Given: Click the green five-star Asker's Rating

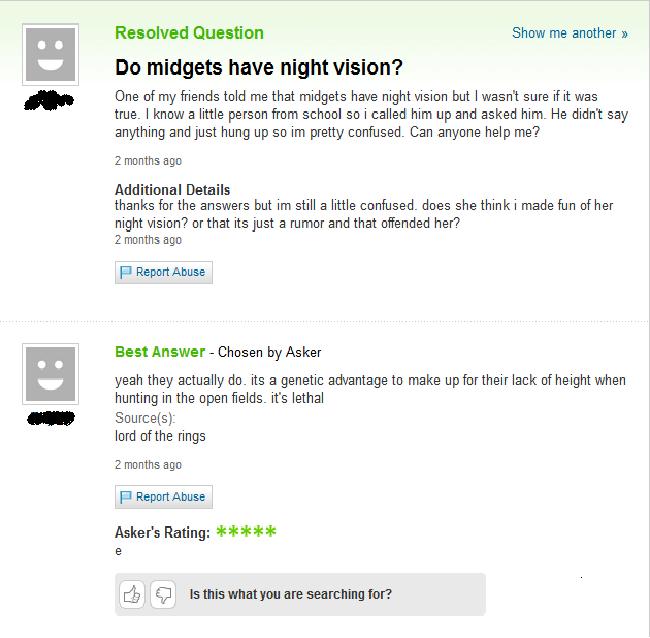Looking at the screenshot, I should coord(246,531).
